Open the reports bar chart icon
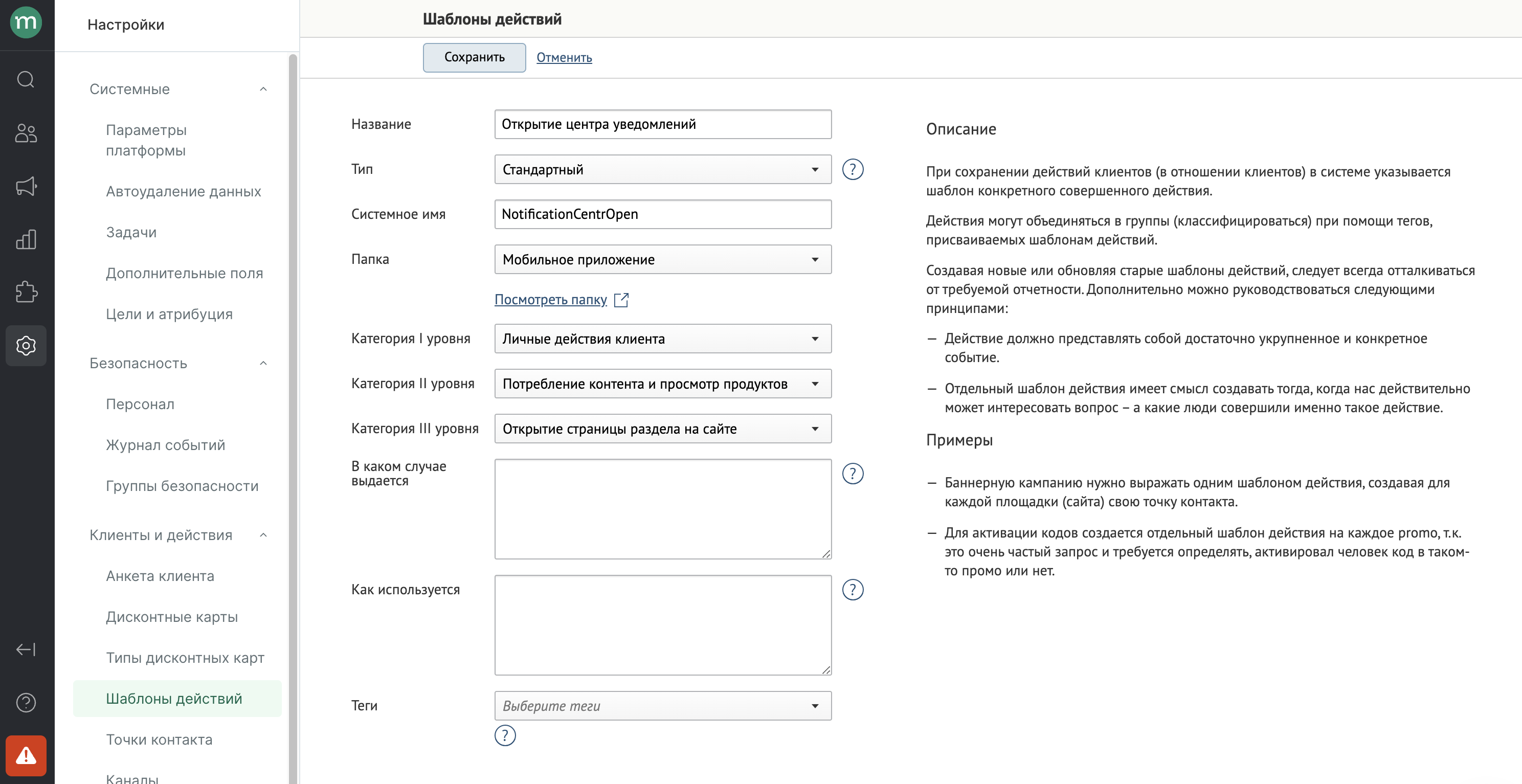The image size is (1522, 784). coord(26,239)
